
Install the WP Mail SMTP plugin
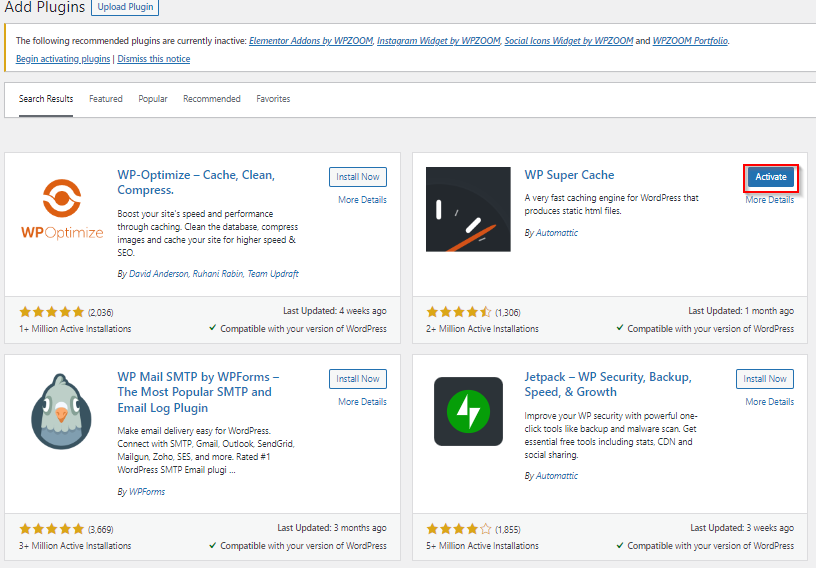(x=358, y=379)
